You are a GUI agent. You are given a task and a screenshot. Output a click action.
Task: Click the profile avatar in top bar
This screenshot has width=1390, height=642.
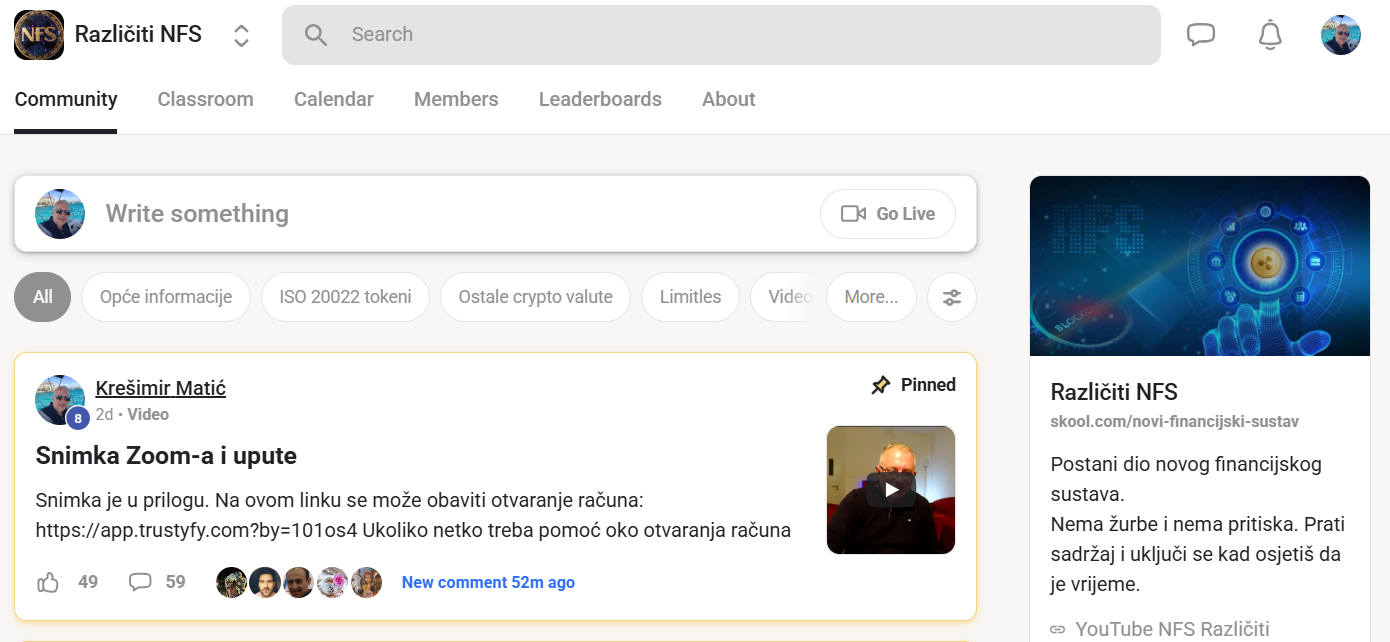(1340, 35)
